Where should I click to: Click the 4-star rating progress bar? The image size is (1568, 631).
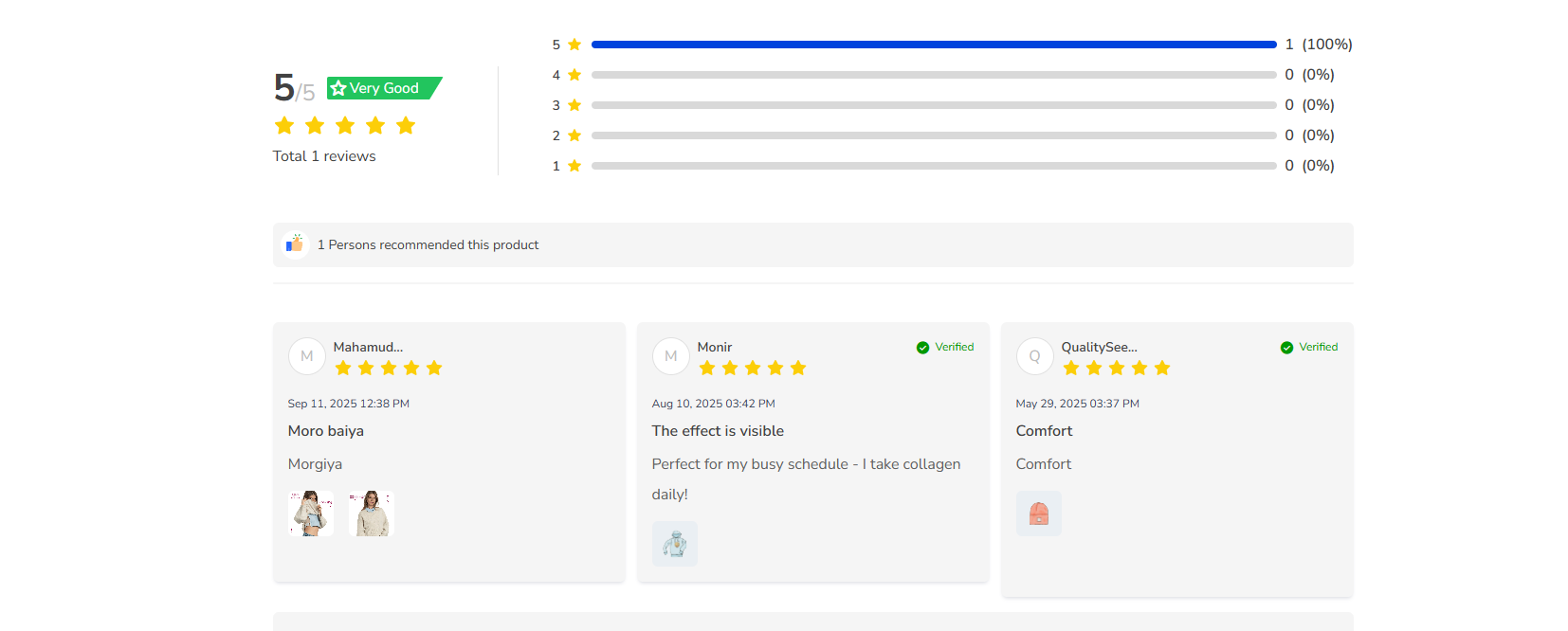[x=934, y=75]
